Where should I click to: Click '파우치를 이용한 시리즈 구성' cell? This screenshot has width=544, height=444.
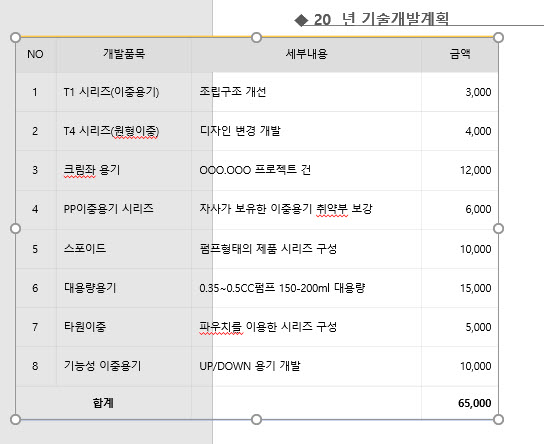306,327
